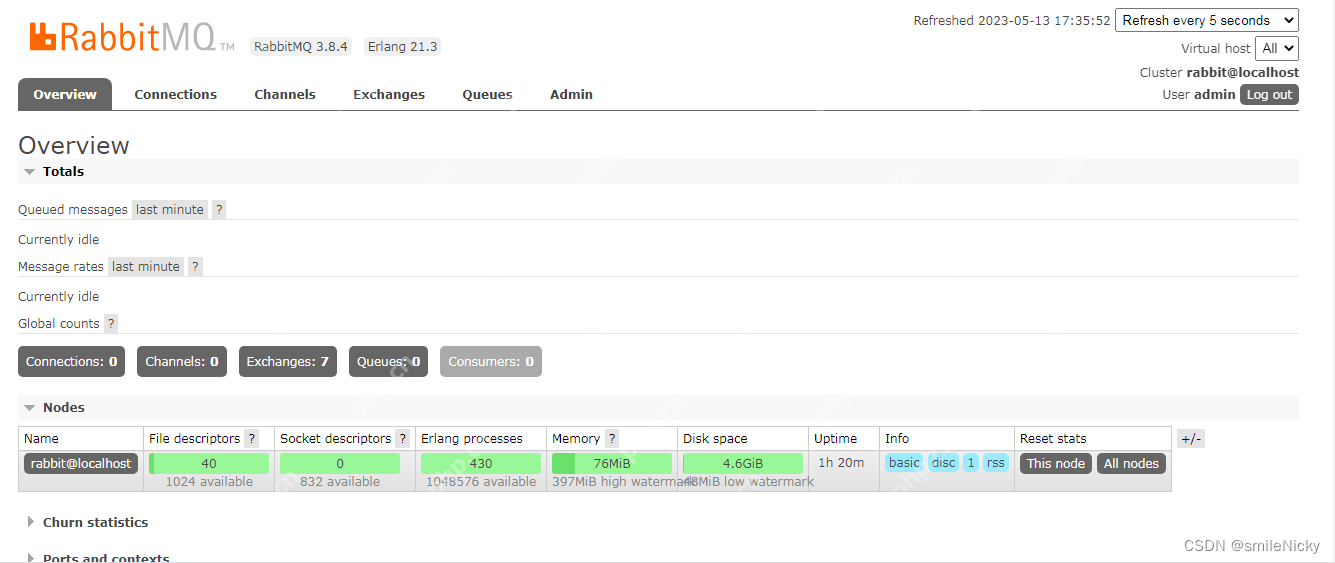Click the '397MiB high watermark' text
Screen dimensions: 1335x563
pyautogui.click(x=625, y=482)
